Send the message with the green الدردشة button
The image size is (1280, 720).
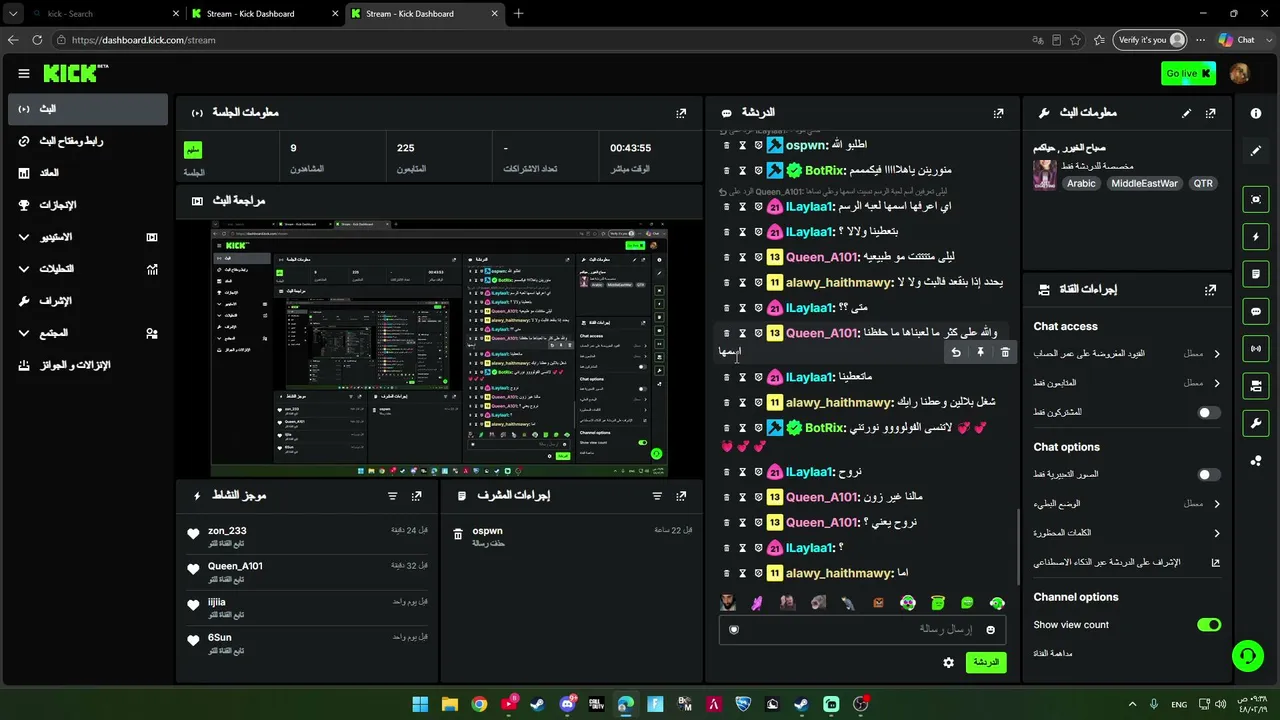[x=986, y=663]
